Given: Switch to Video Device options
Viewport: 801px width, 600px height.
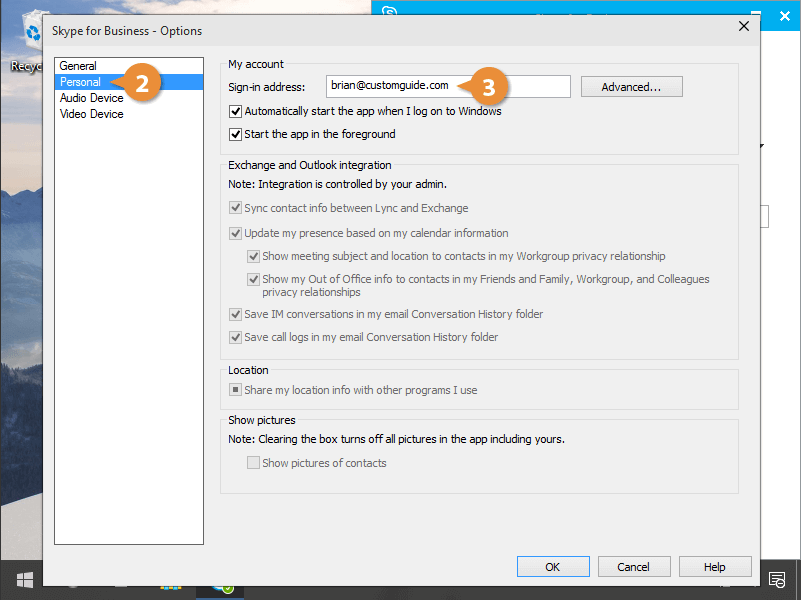Looking at the screenshot, I should 91,114.
